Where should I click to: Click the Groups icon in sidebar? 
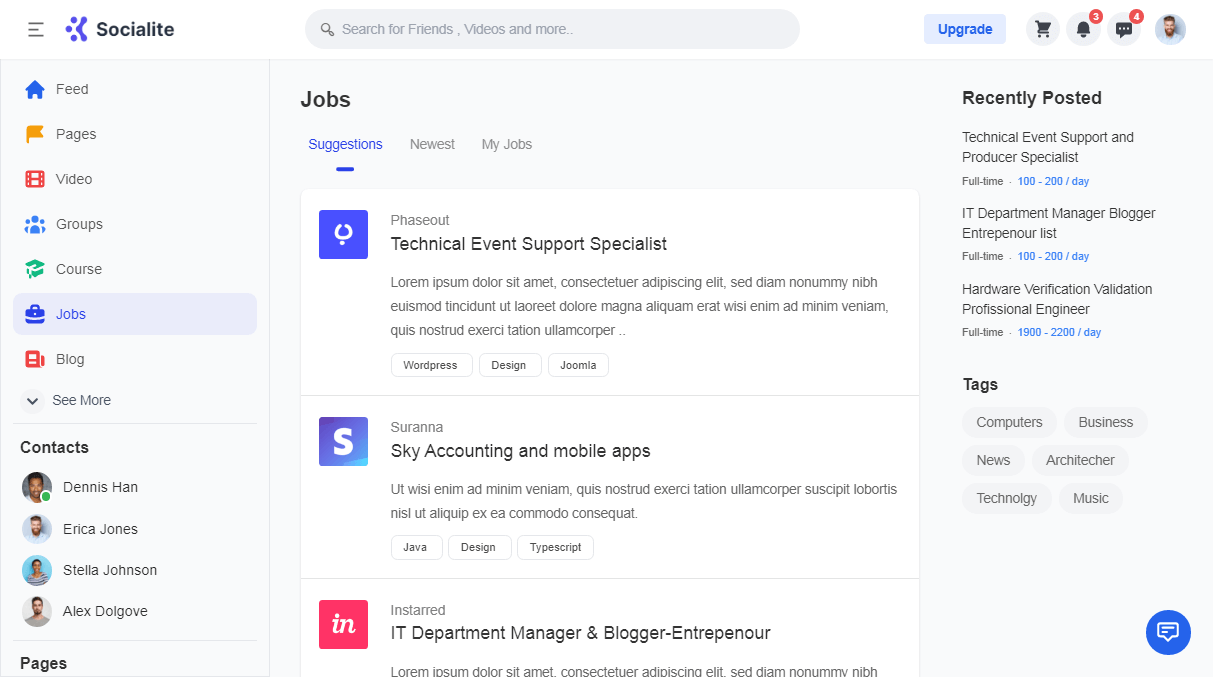point(35,224)
